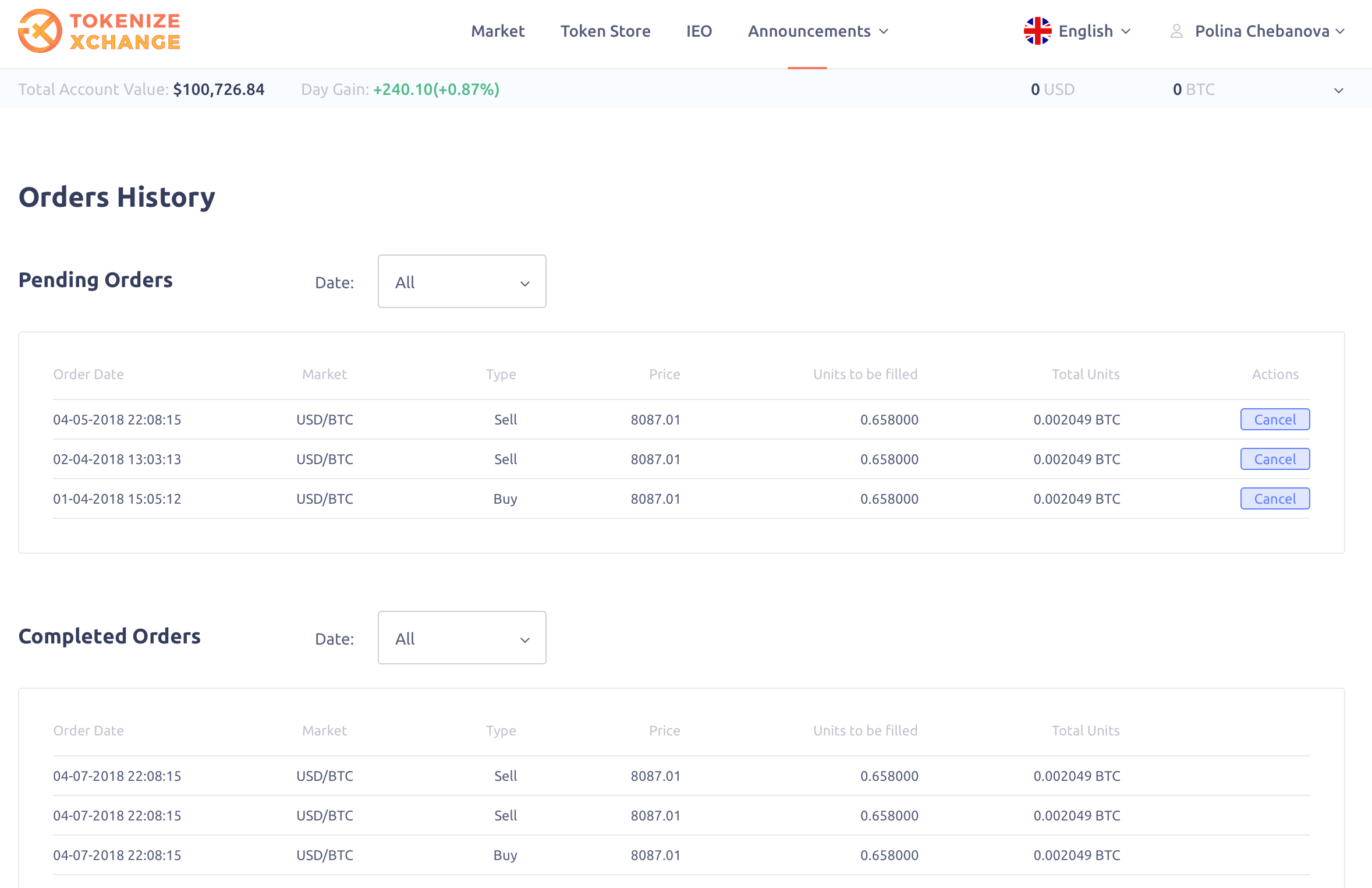This screenshot has width=1372, height=888.
Task: Click Price header in Pending Orders table
Action: [664, 374]
